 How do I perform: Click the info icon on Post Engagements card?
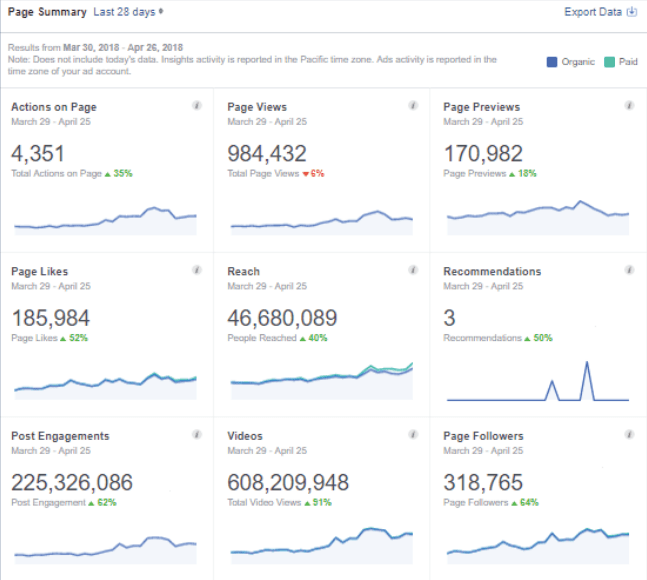coord(197,435)
